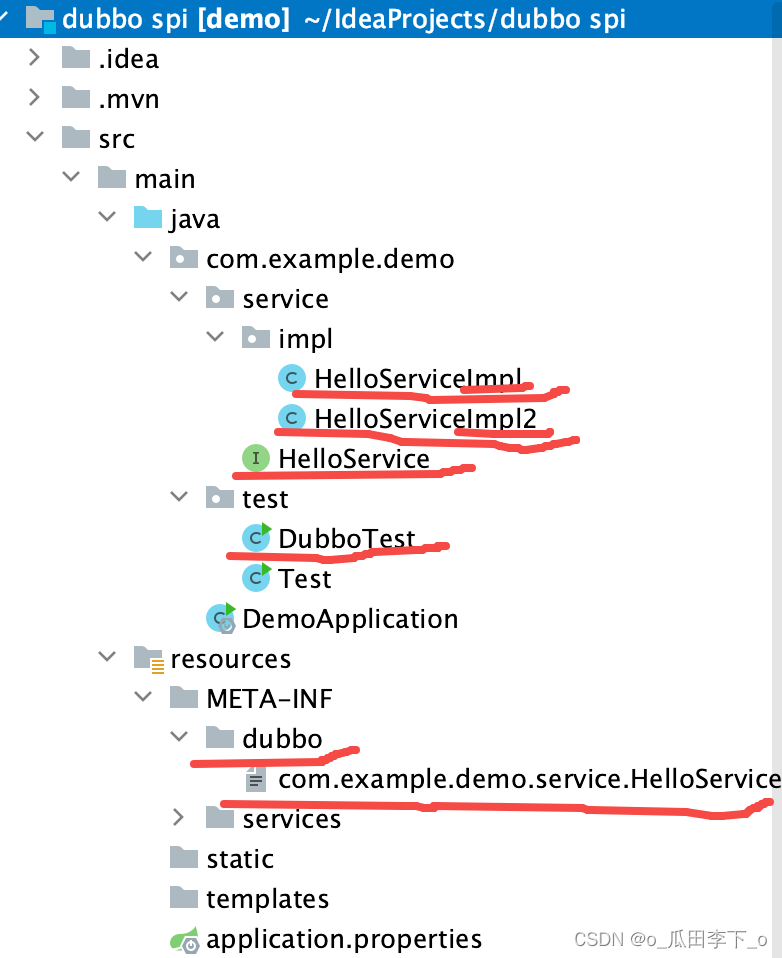Click the main folder icon

coord(112,178)
